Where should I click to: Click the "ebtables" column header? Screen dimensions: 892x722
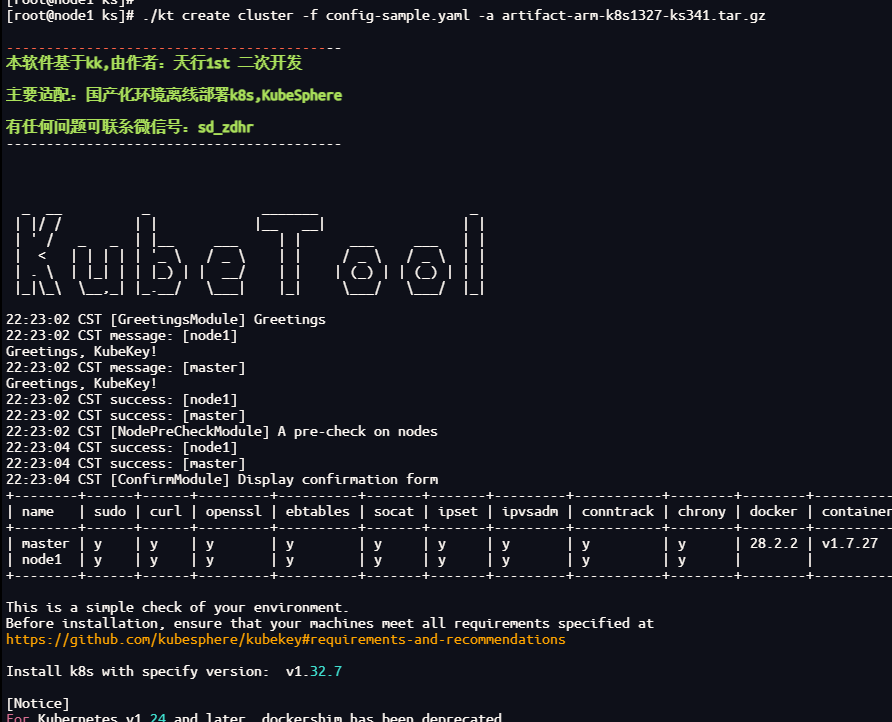(317, 511)
